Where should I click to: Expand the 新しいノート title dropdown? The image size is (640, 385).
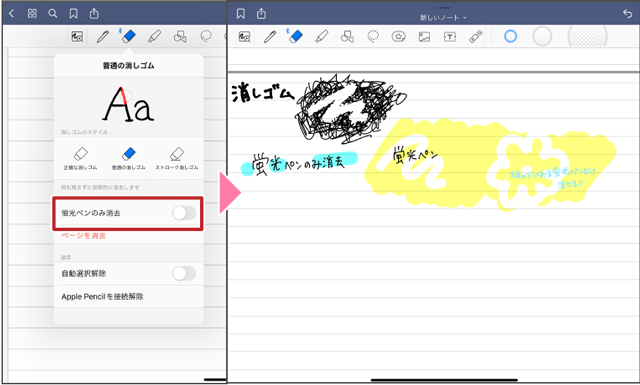444,18
